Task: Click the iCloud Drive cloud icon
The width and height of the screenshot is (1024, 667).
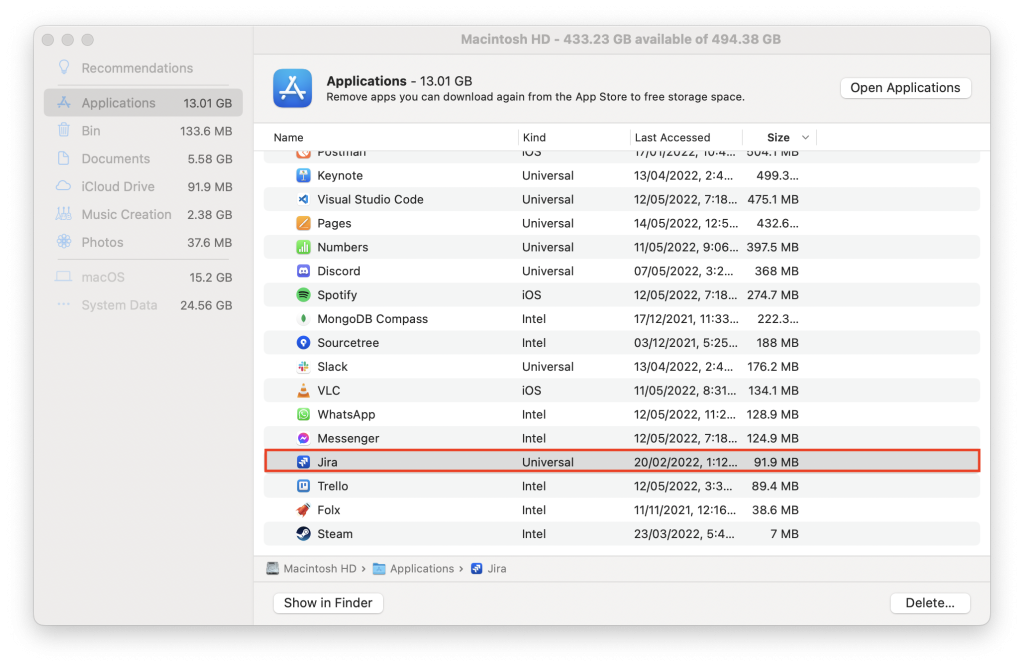Action: [64, 186]
